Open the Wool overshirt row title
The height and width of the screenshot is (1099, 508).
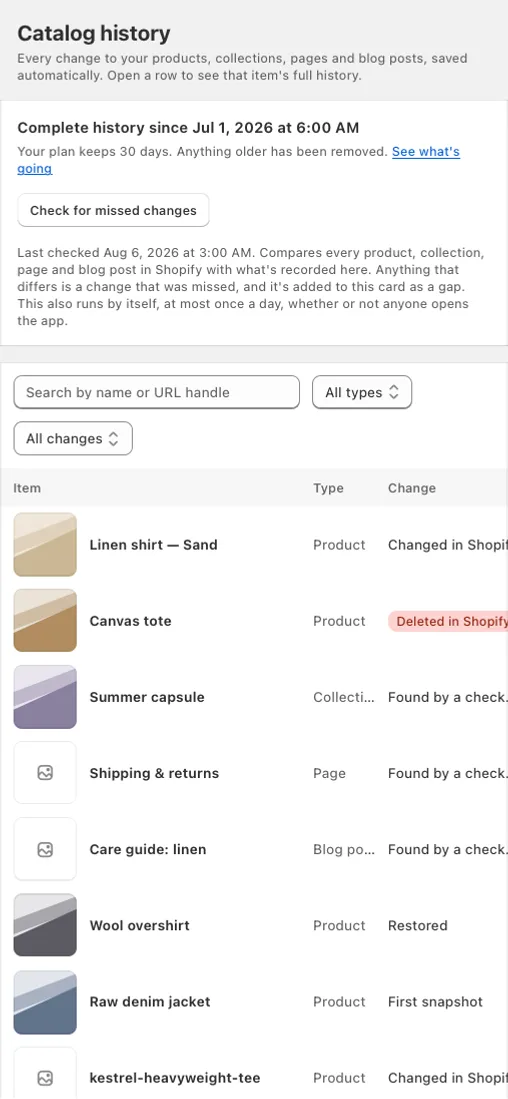tap(139, 925)
